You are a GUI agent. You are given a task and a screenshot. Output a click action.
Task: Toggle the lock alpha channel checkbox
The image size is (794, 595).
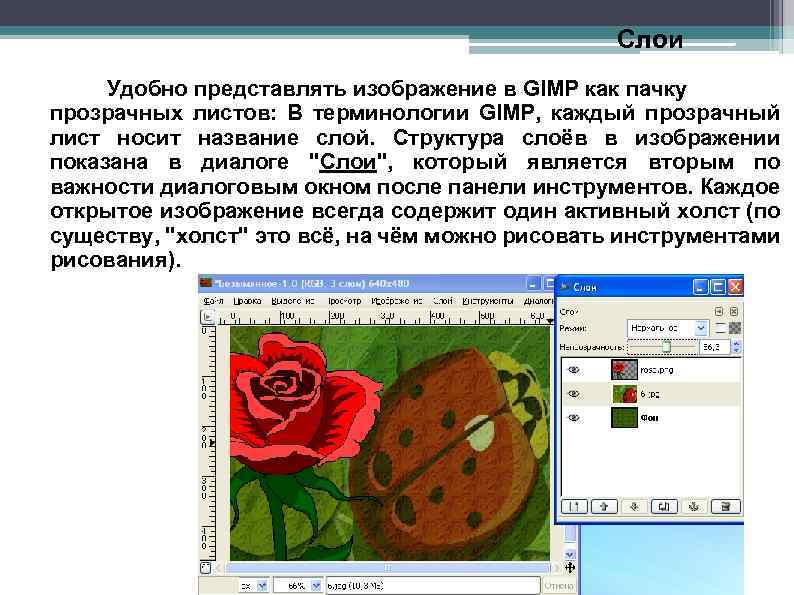pos(720,328)
